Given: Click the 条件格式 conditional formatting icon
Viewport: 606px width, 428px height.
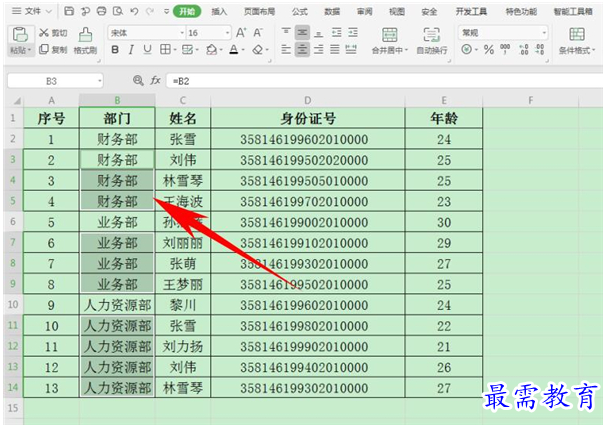Looking at the screenshot, I should pyautogui.click(x=577, y=35).
